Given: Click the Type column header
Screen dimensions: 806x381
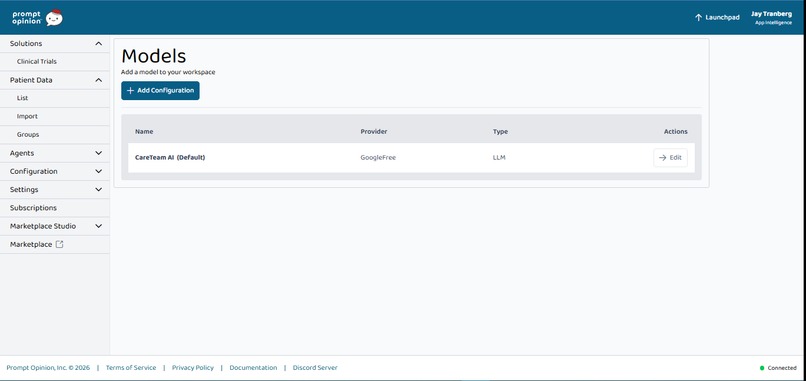Looking at the screenshot, I should click(x=500, y=132).
